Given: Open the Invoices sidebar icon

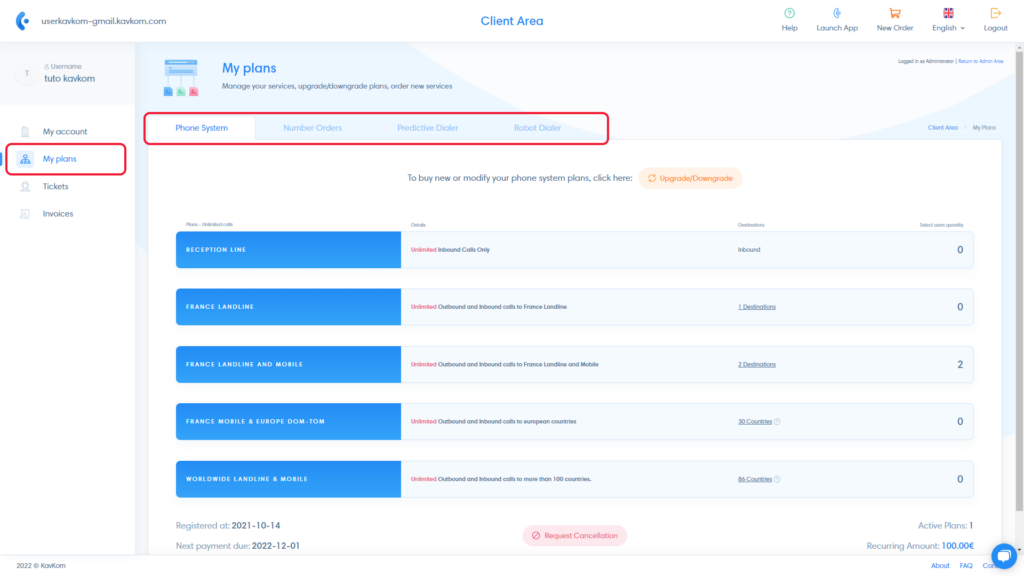Looking at the screenshot, I should [25, 214].
